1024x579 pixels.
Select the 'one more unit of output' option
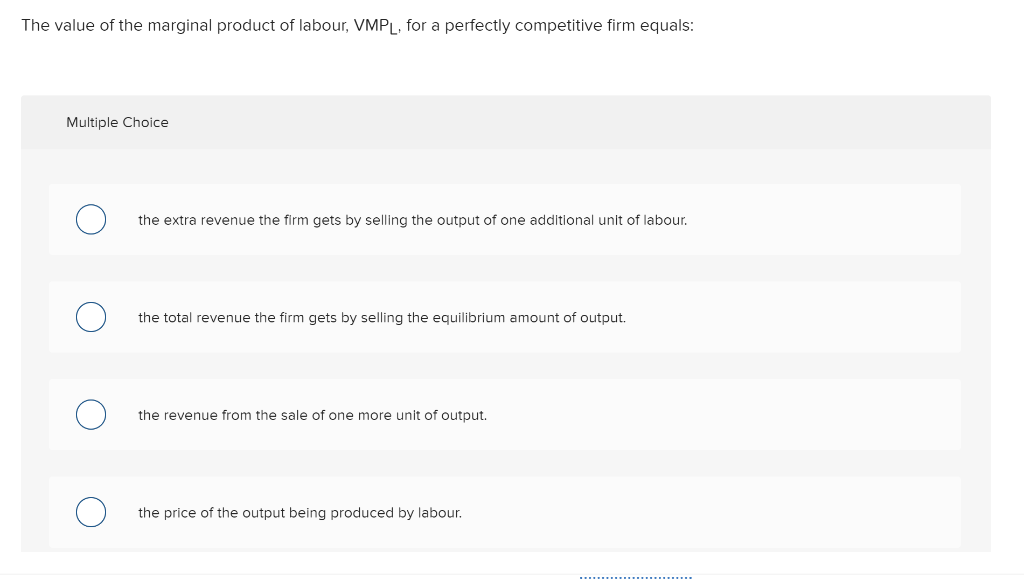coord(312,415)
